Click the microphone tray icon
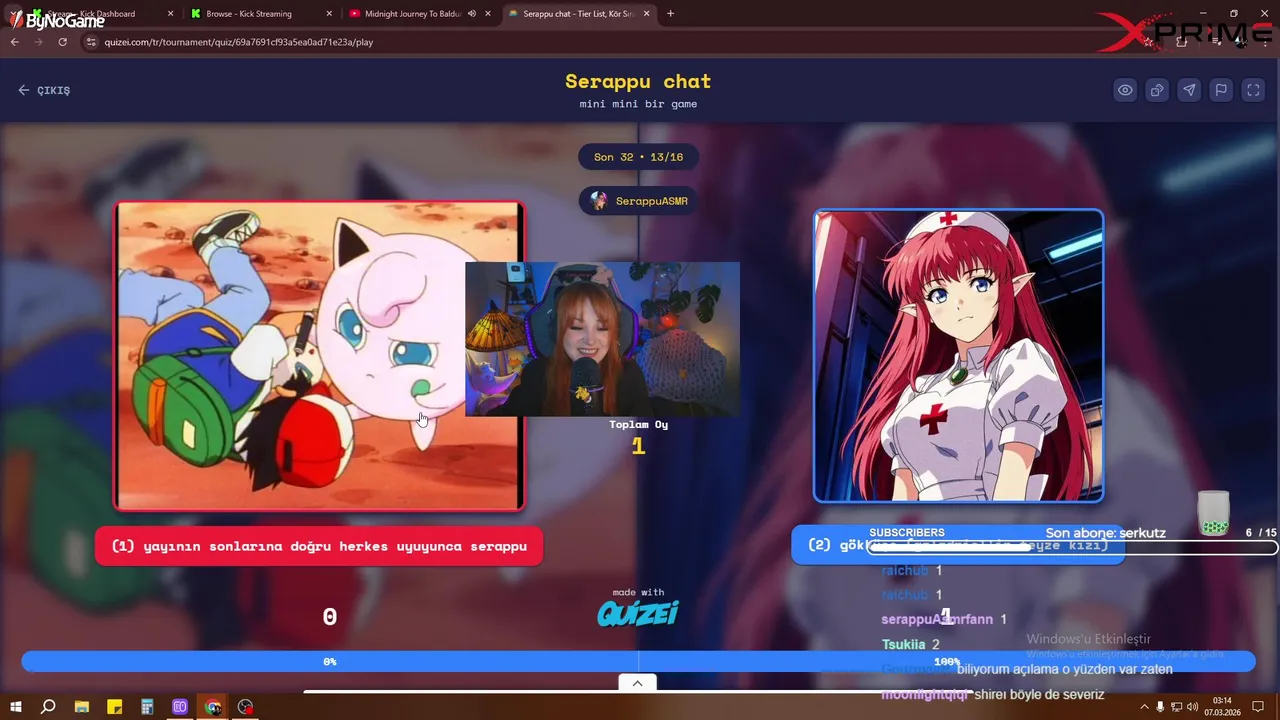The width and height of the screenshot is (1280, 720). 1160,707
